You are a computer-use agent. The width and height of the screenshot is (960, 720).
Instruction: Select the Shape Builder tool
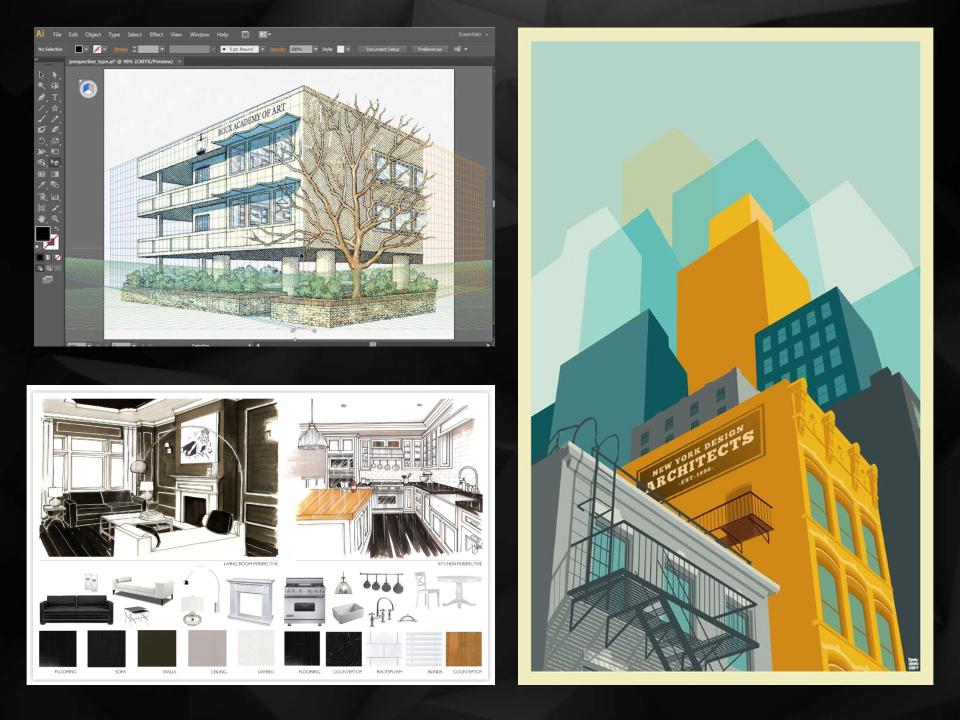tap(42, 163)
